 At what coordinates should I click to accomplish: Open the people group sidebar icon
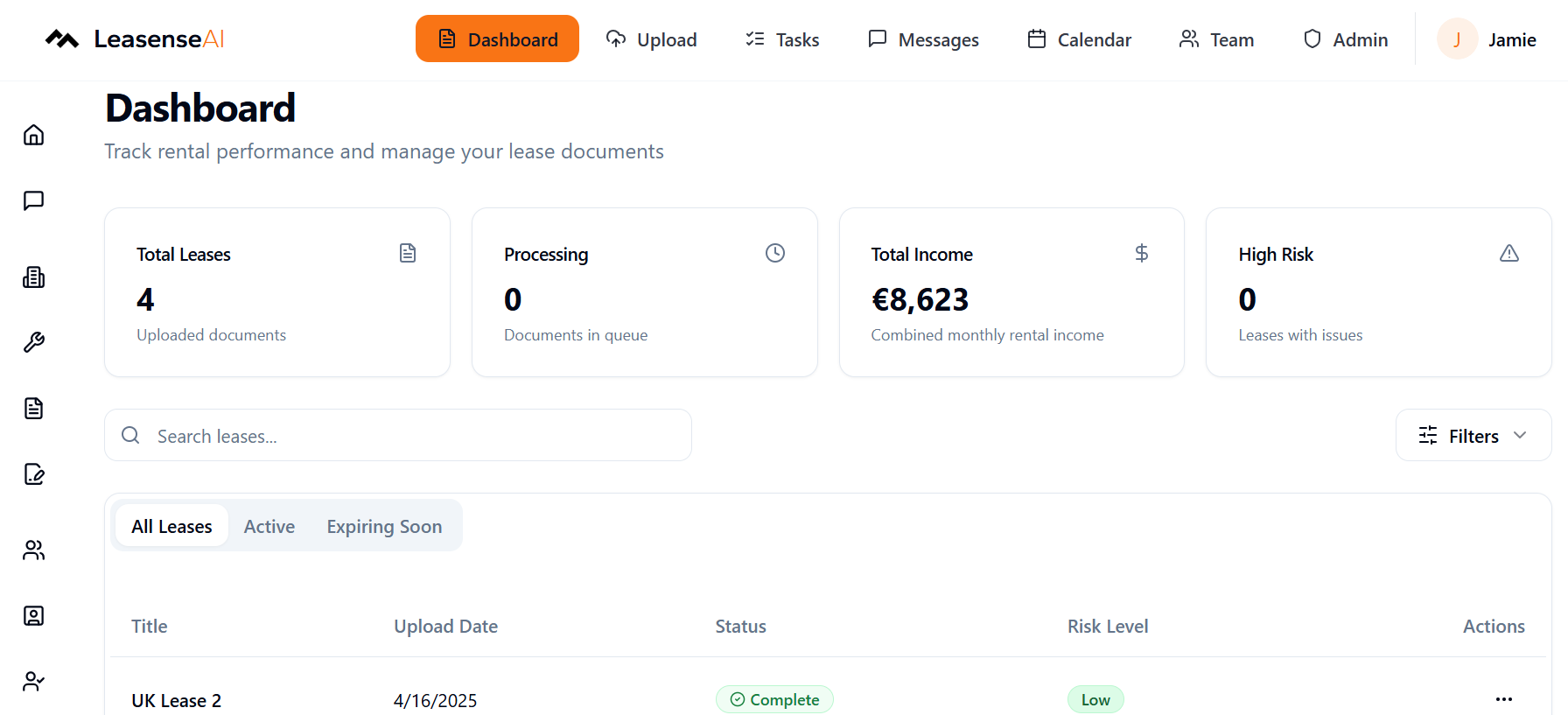point(33,550)
